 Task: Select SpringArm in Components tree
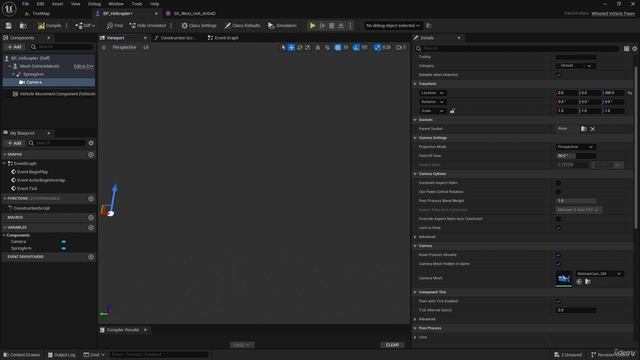point(33,74)
